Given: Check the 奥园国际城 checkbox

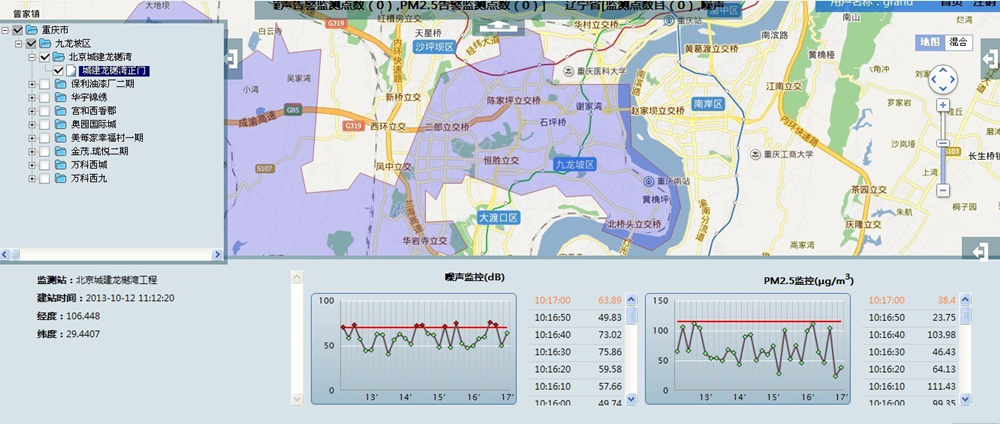Looking at the screenshot, I should [x=45, y=124].
